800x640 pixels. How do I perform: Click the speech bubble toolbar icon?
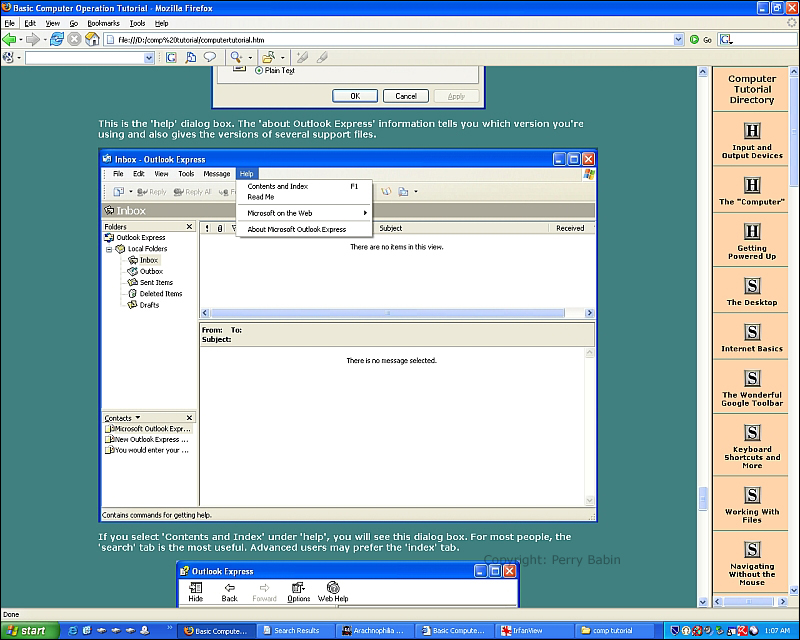(x=210, y=57)
